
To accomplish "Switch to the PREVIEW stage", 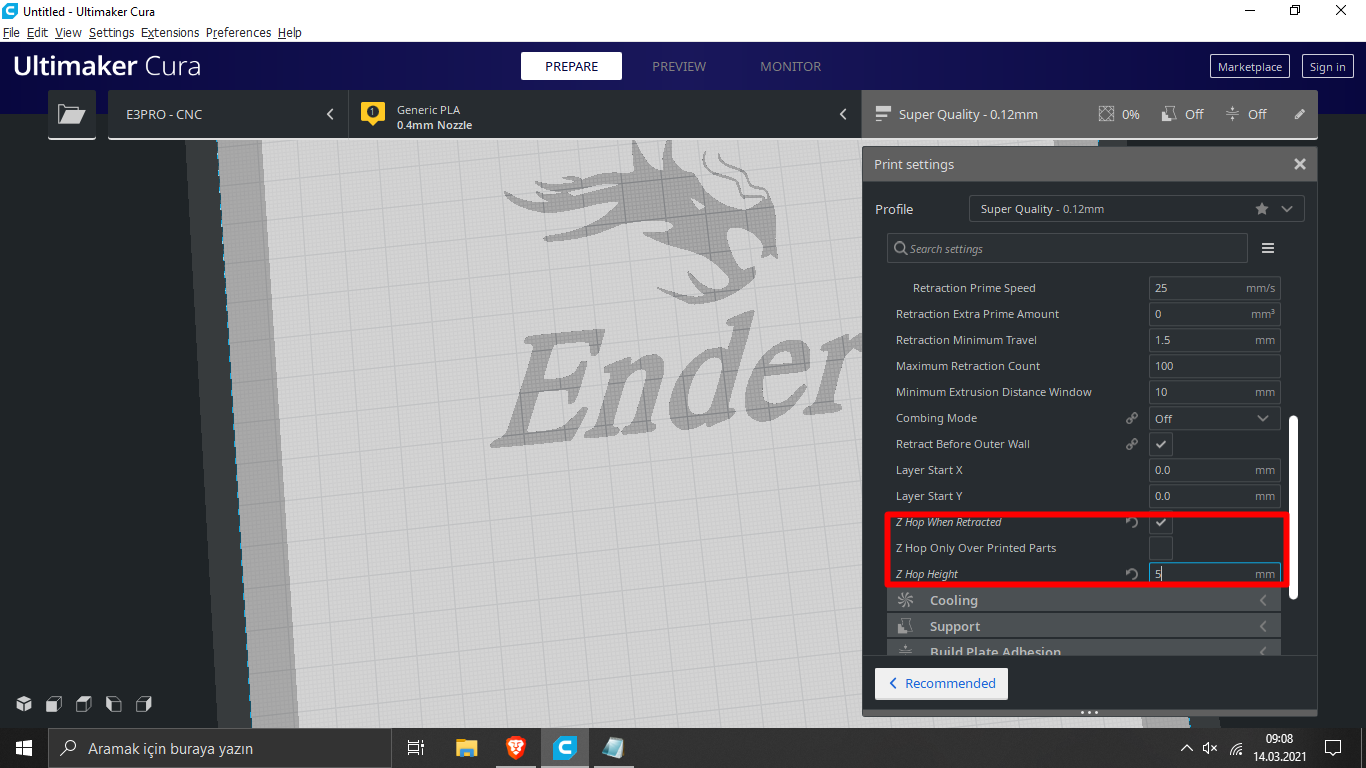I will pos(679,66).
